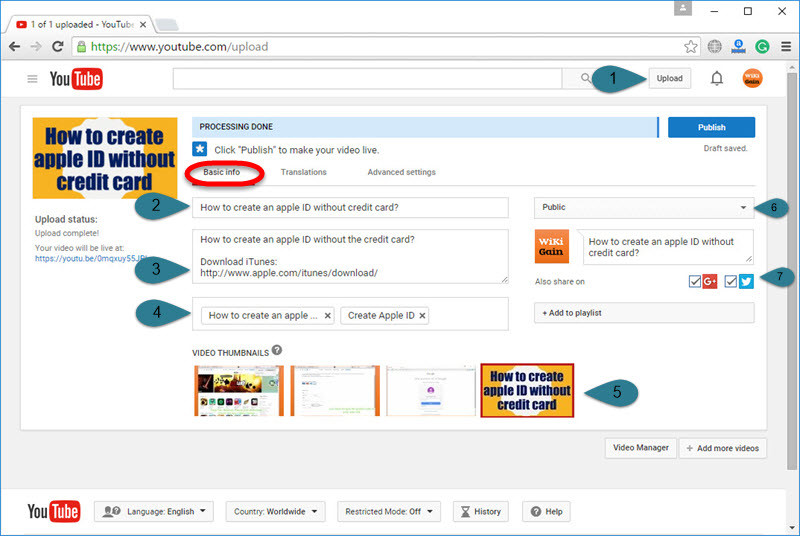800x536 pixels.
Task: Click the video thumbnails help question mark
Action: (277, 350)
